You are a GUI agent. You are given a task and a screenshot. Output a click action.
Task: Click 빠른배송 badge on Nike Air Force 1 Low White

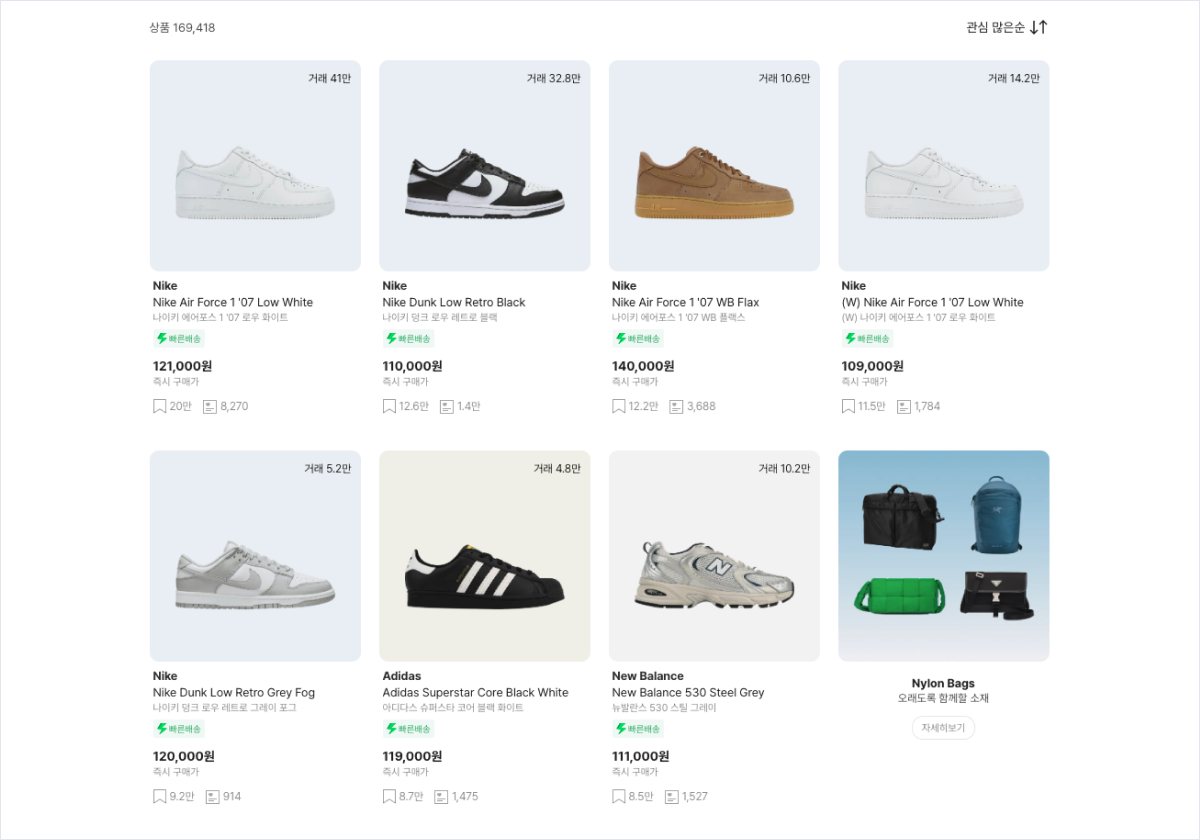(179, 339)
